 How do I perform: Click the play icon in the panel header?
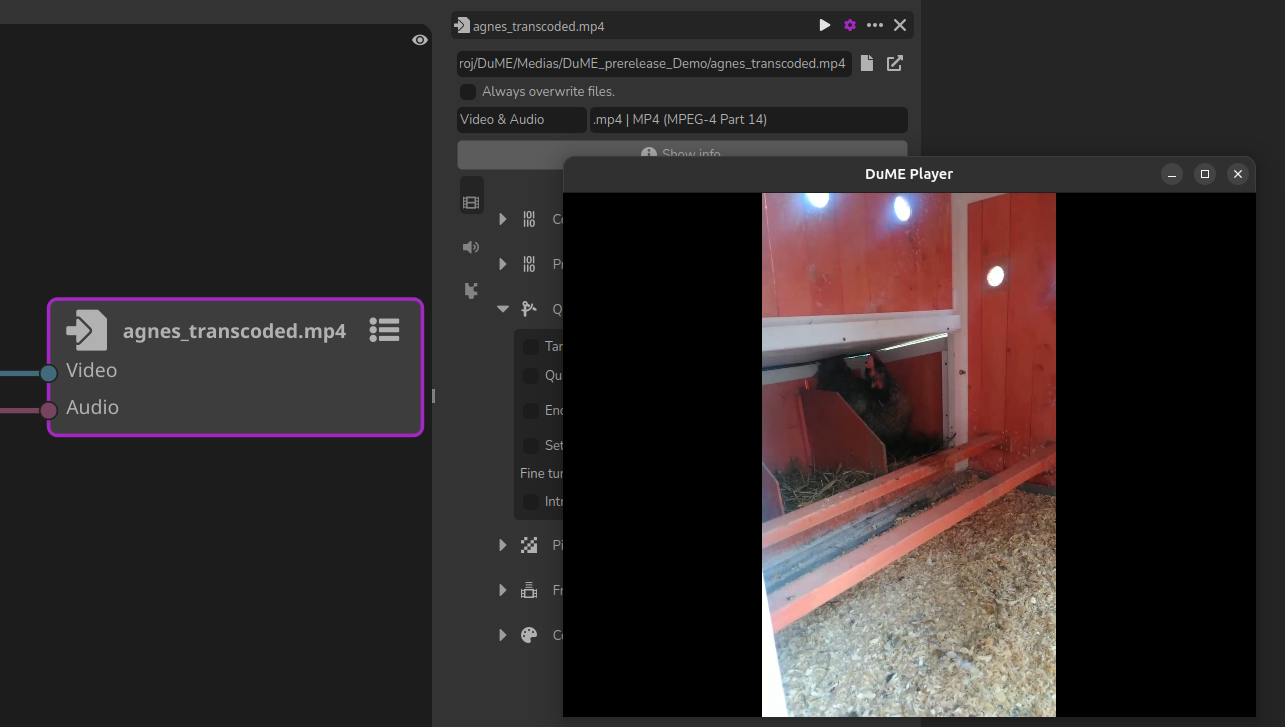[824, 25]
